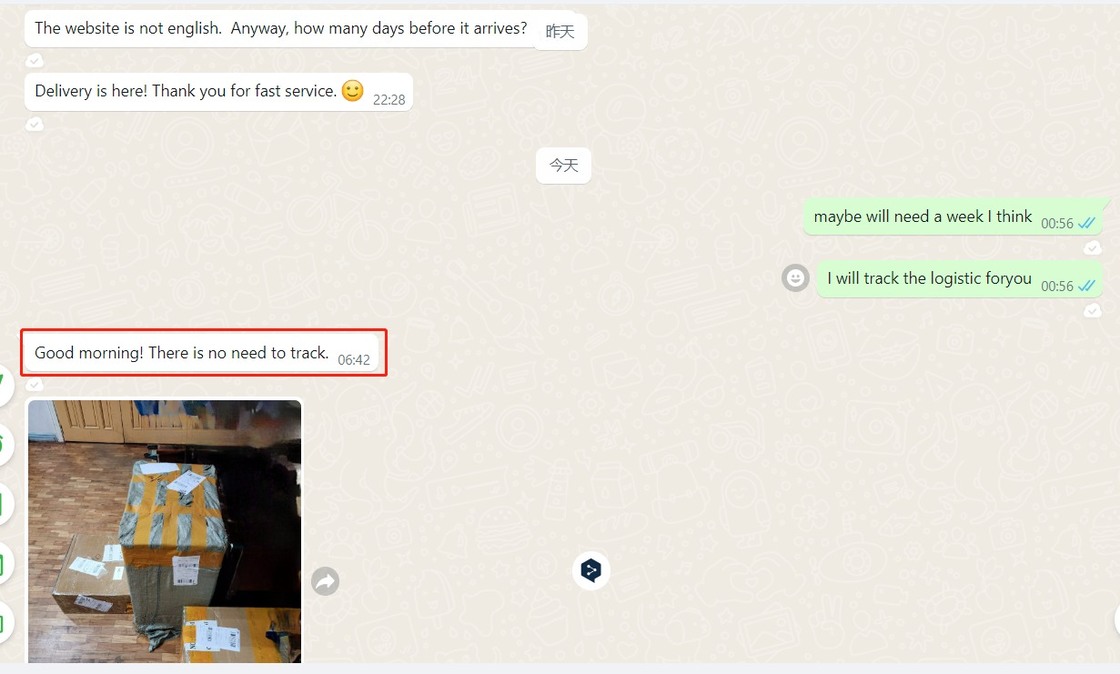Open the delivered packages photo
This screenshot has width=1120, height=674.
pos(164,531)
